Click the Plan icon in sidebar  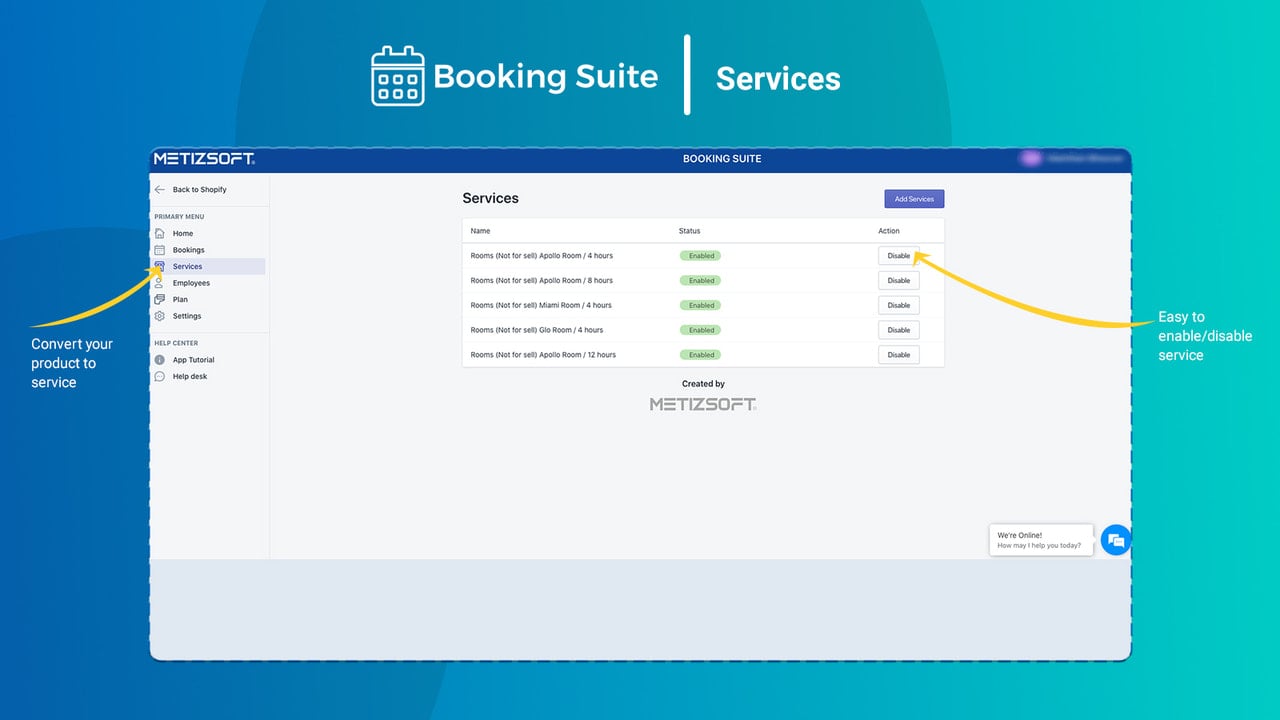(x=159, y=299)
